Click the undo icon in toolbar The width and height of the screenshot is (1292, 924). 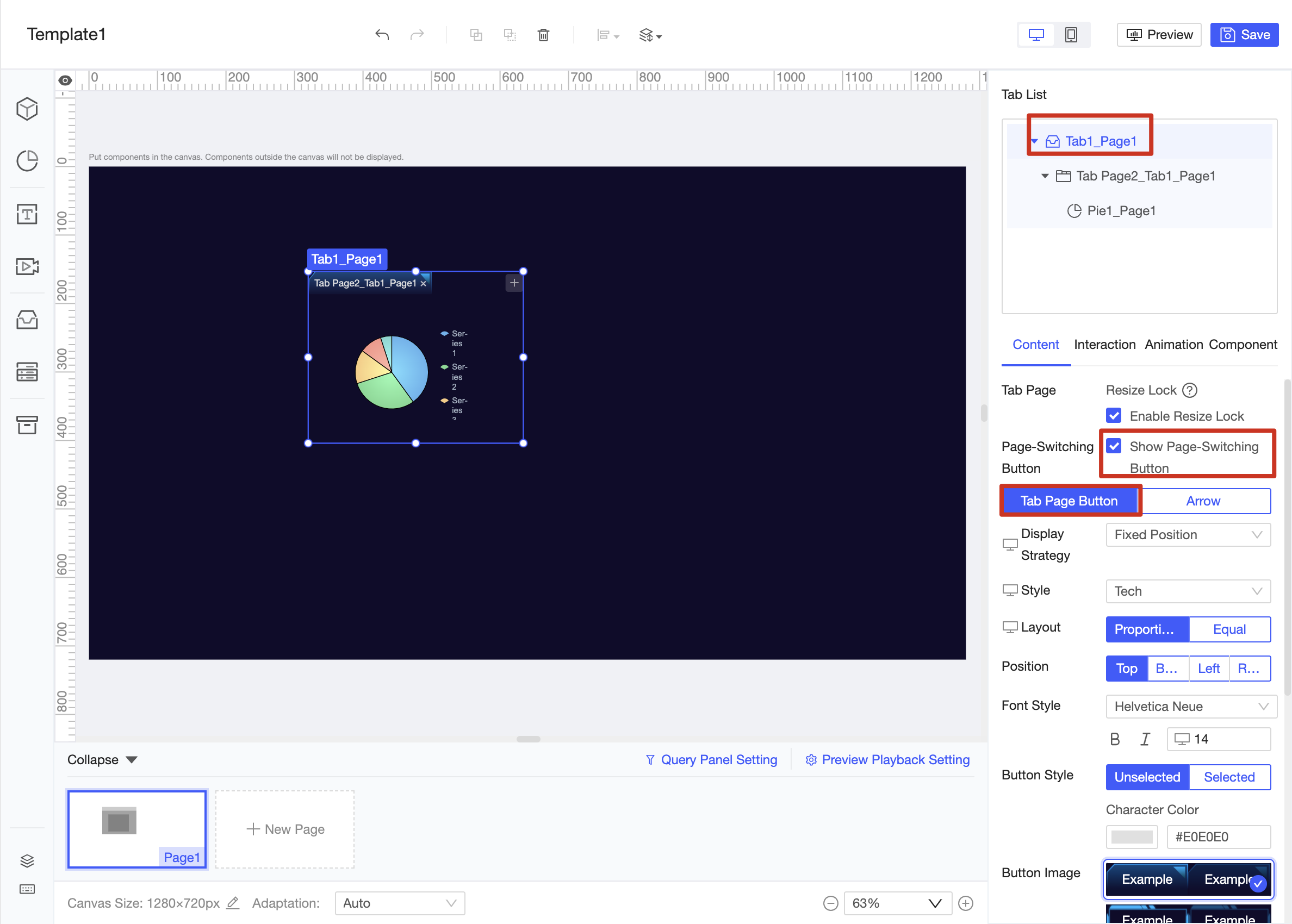382,35
